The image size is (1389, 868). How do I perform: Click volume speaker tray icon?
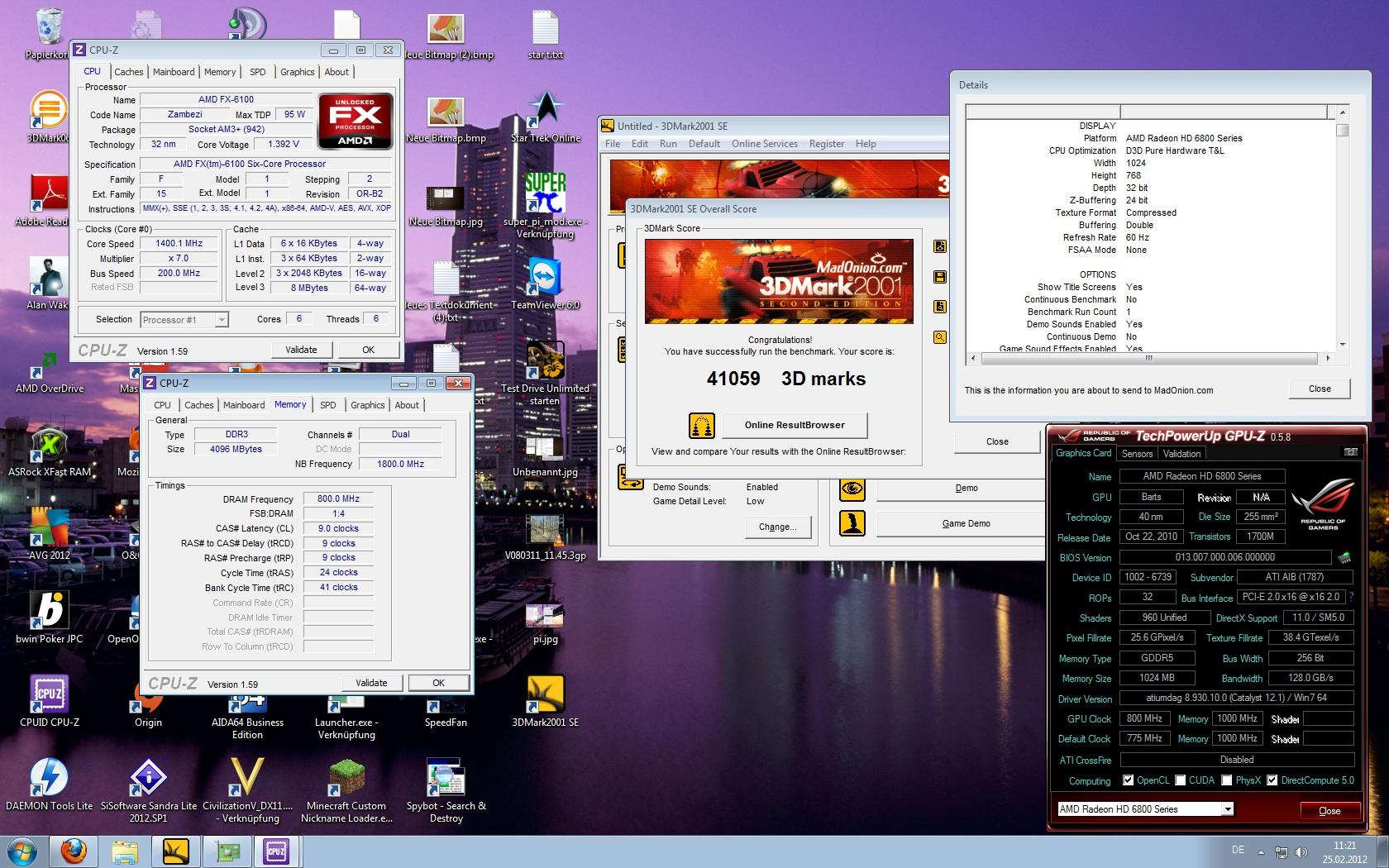point(1301,851)
